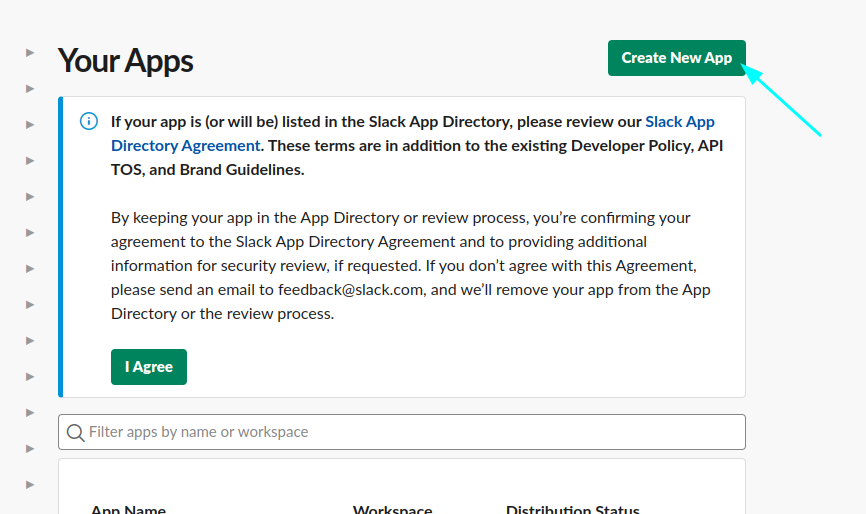866x514 pixels.
Task: Click the Distribution Status column header
Action: coord(572,508)
